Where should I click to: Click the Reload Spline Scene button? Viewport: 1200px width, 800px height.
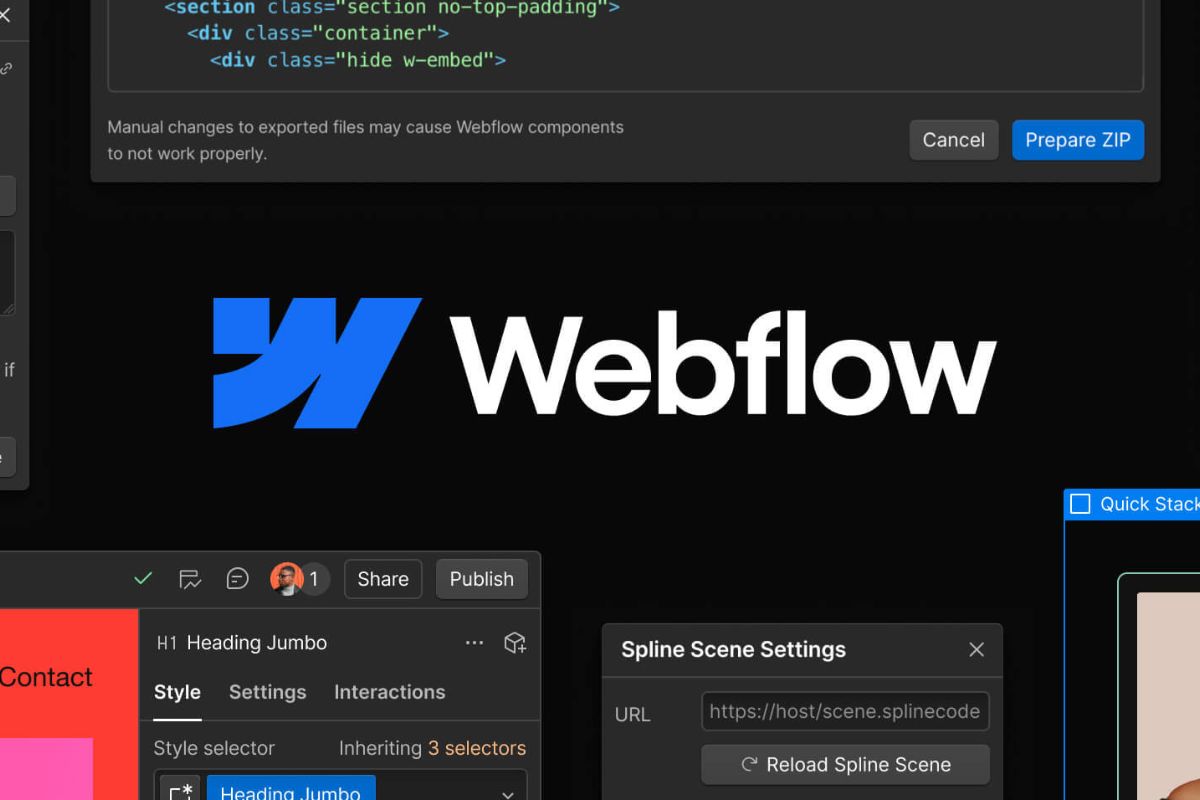(845, 765)
